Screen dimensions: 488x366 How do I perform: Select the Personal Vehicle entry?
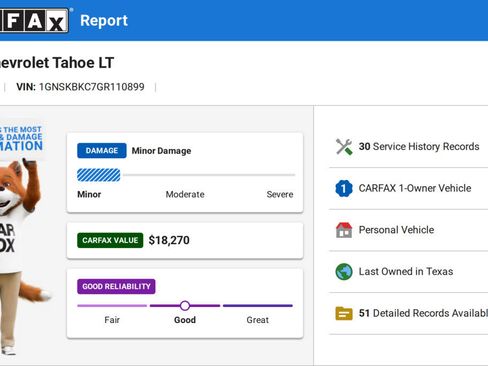click(x=408, y=230)
